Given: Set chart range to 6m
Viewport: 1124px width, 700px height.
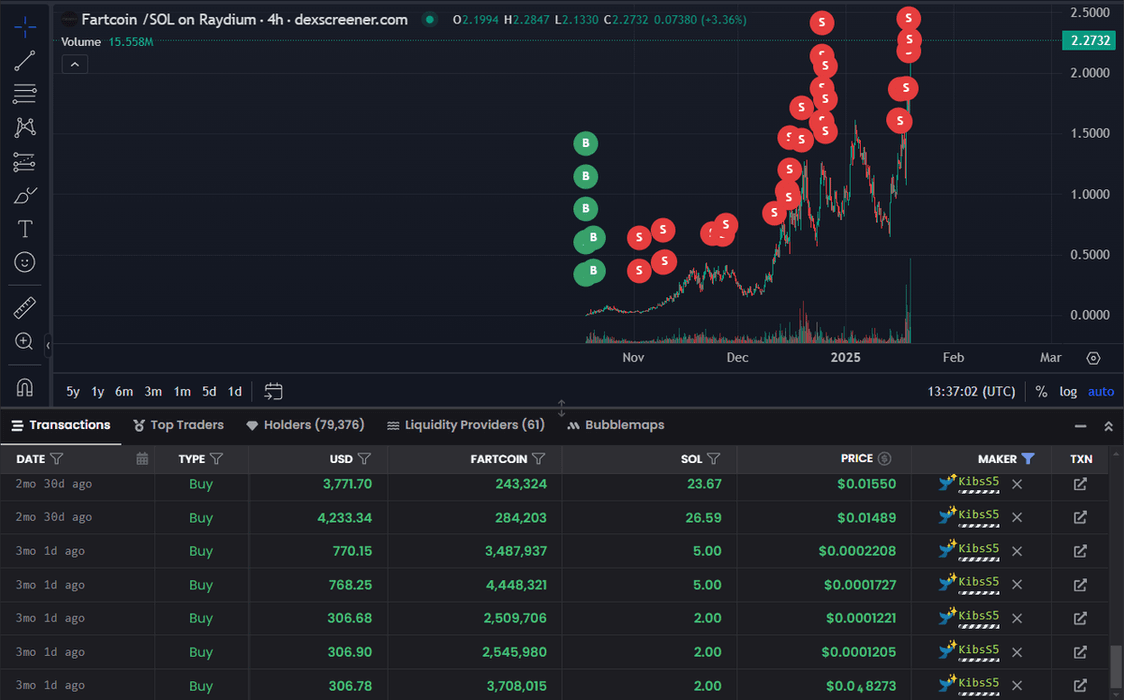Looking at the screenshot, I should (124, 391).
